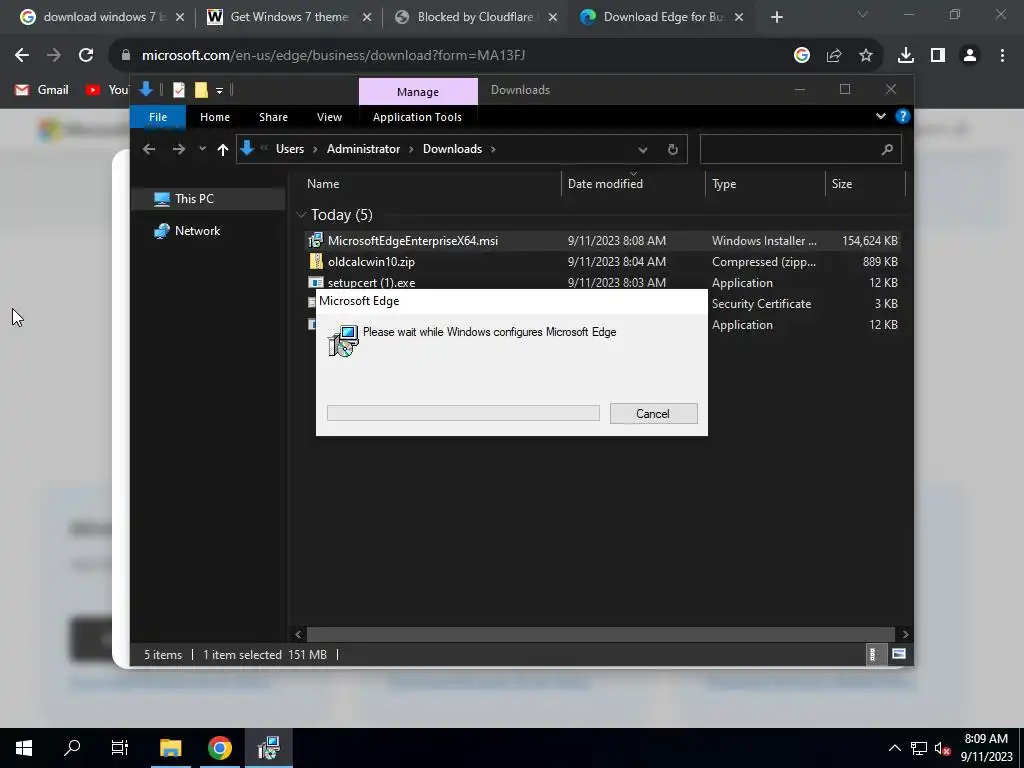1024x768 pixels.
Task: Sort by Date modified column
Action: (633, 184)
